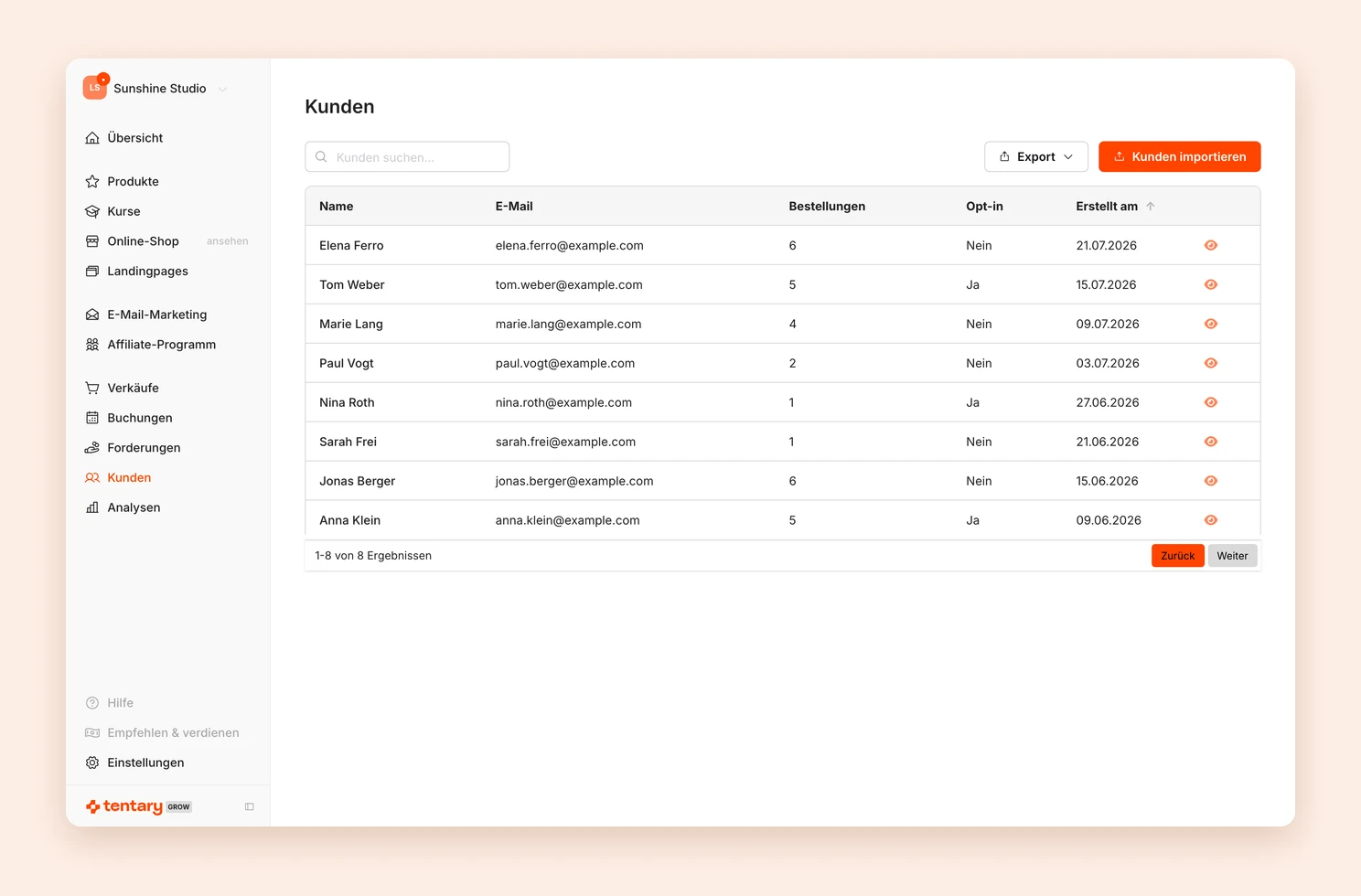View Tom Weber's details via eye icon
1361x896 pixels.
1211,284
